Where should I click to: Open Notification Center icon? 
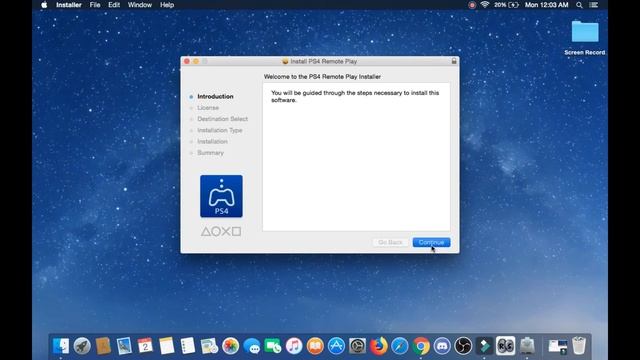pyautogui.click(x=594, y=5)
